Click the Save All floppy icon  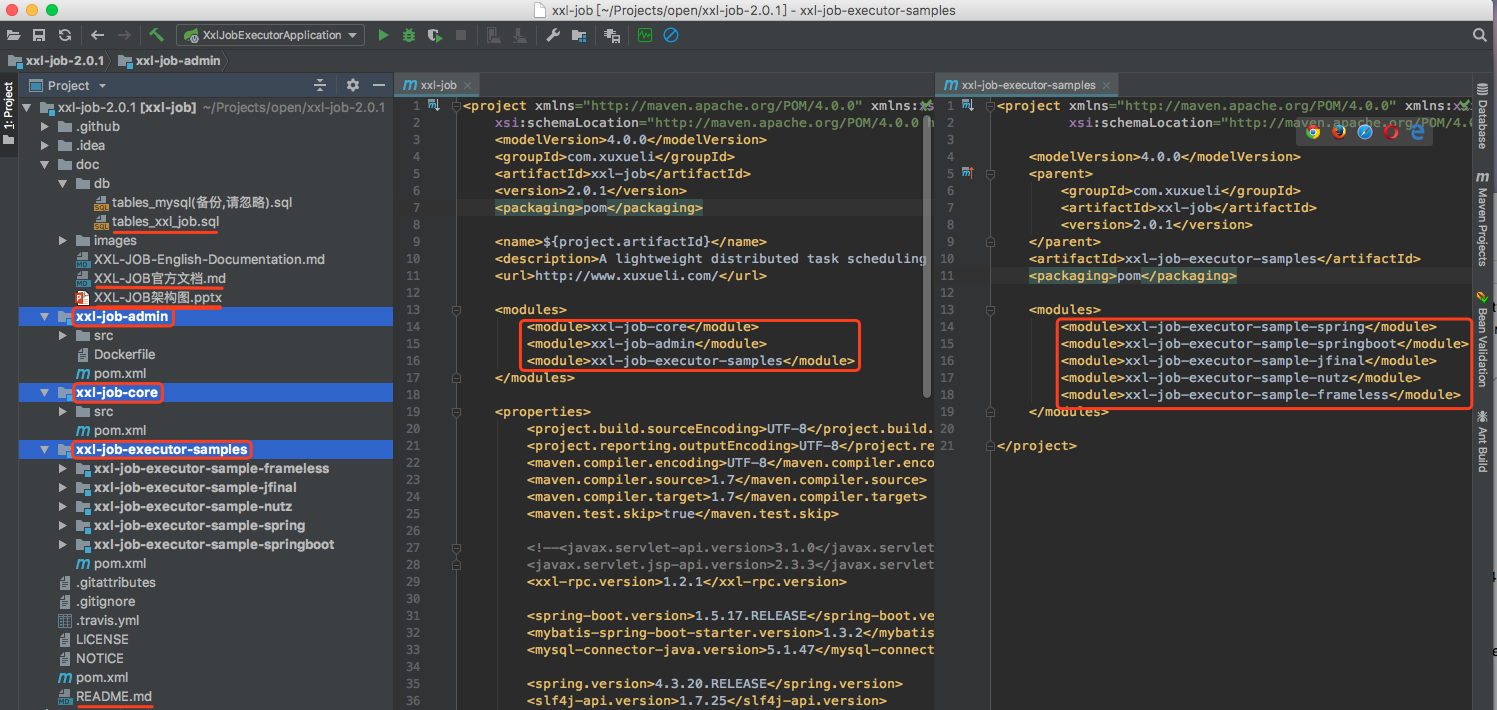tap(39, 35)
